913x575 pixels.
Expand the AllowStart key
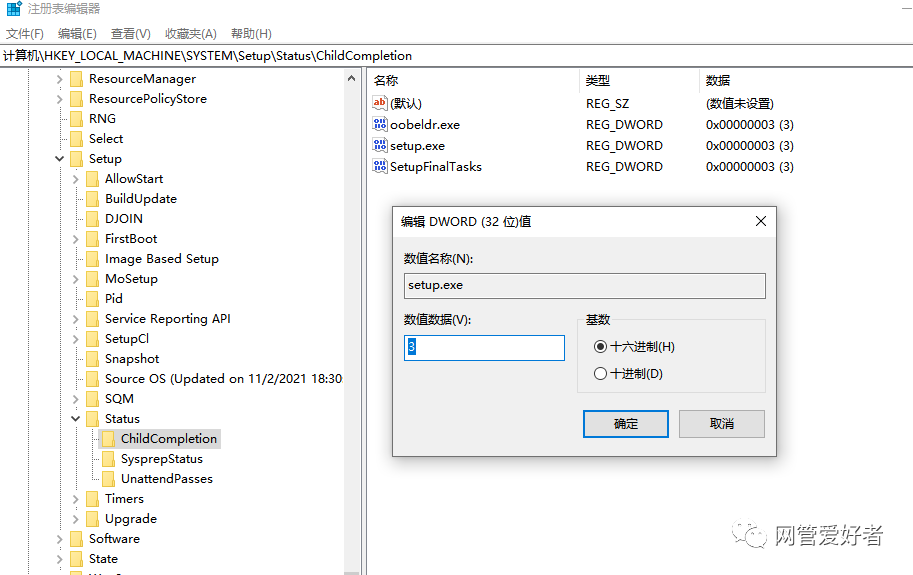75,179
